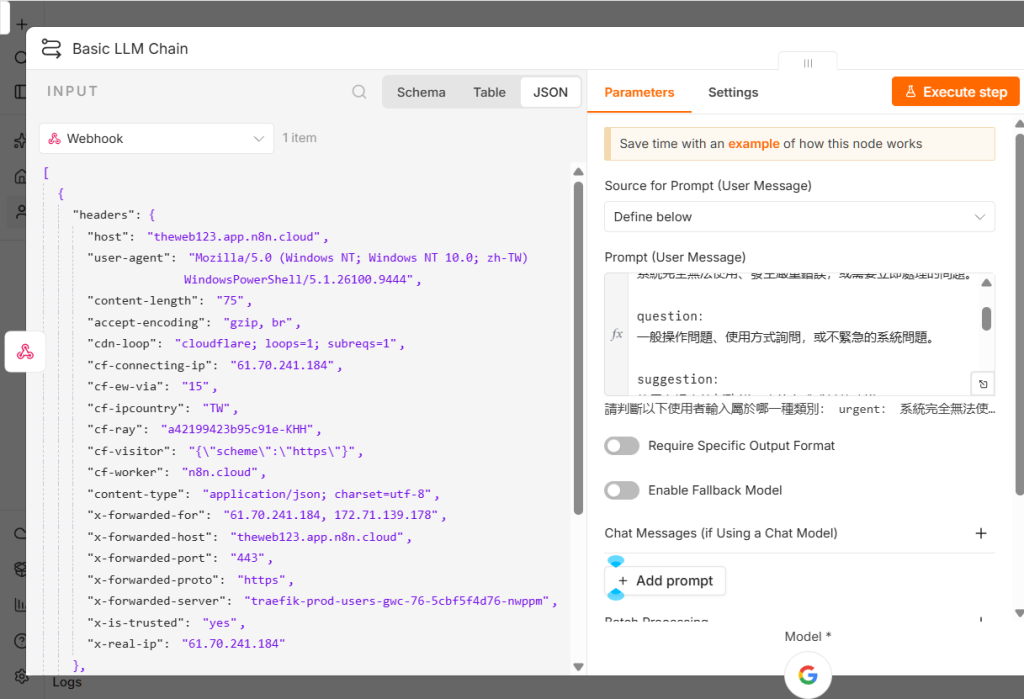
Task: Click the x-real-ip value "61.70.241.184"
Action: click(234, 644)
